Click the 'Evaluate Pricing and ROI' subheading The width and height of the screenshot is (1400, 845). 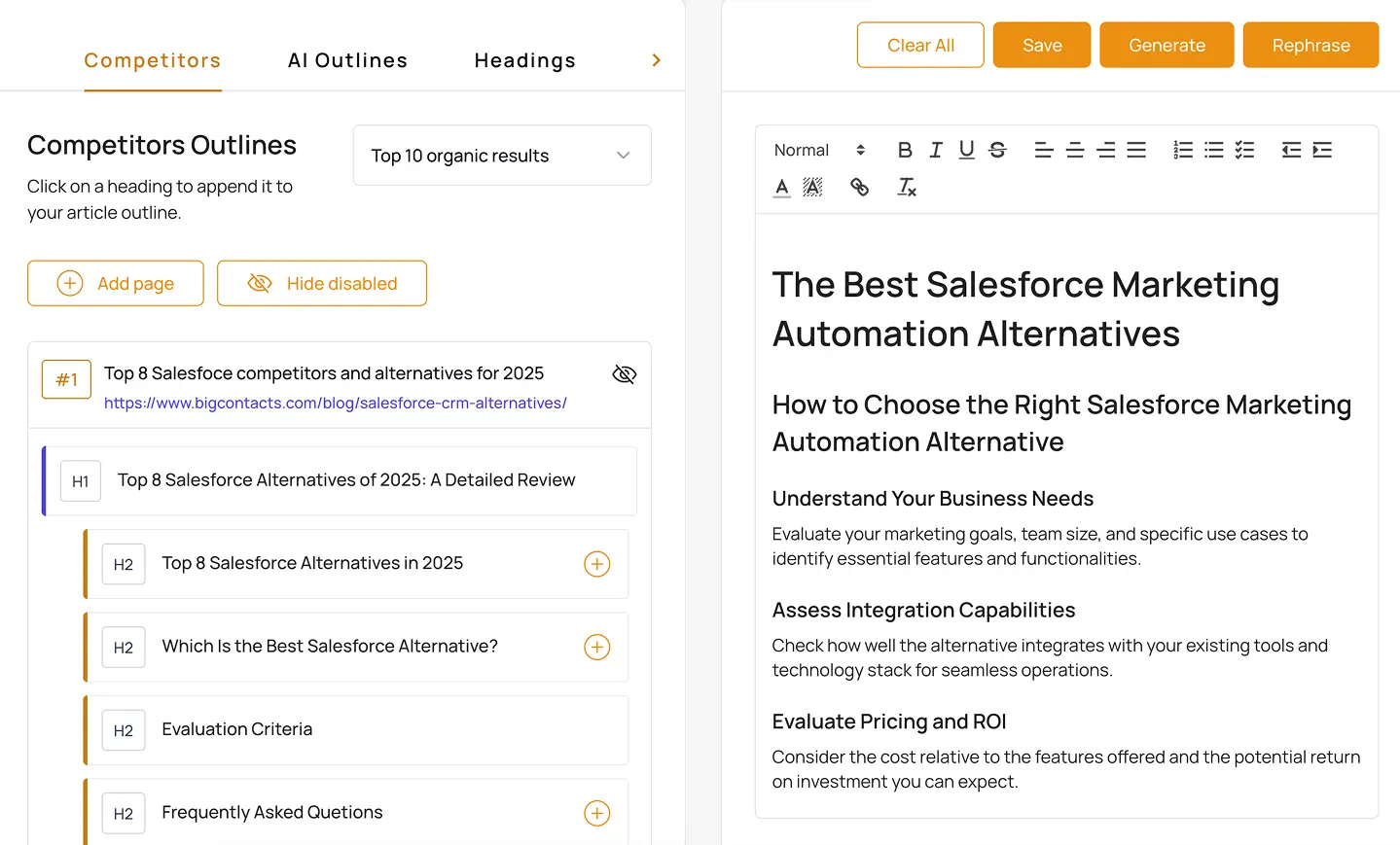(x=889, y=722)
